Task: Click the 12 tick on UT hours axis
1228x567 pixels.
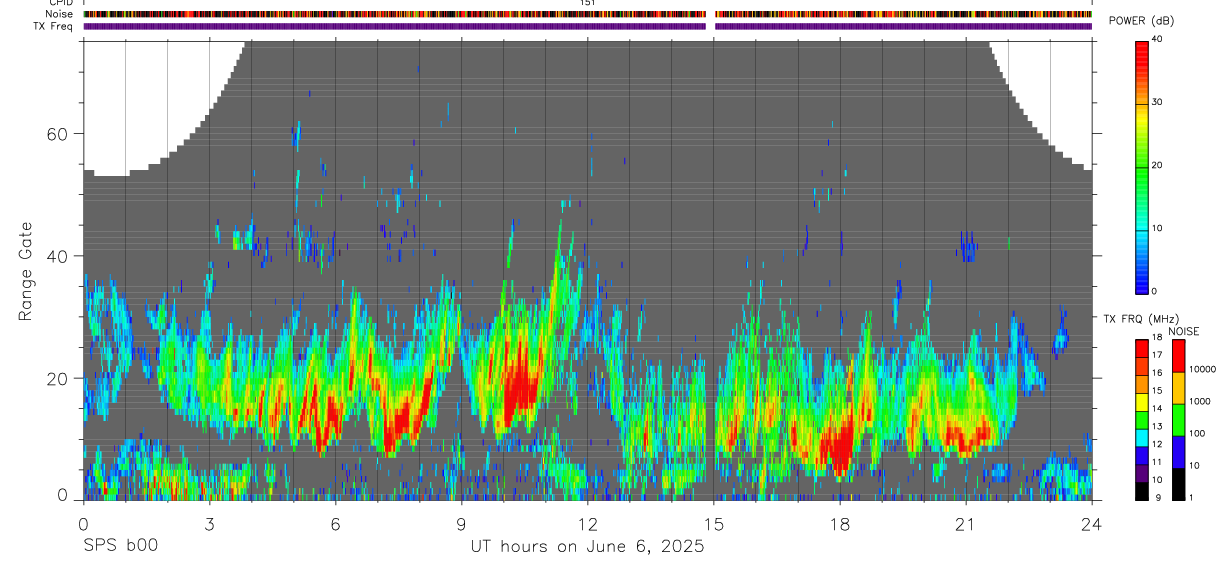Action: pyautogui.click(x=587, y=523)
